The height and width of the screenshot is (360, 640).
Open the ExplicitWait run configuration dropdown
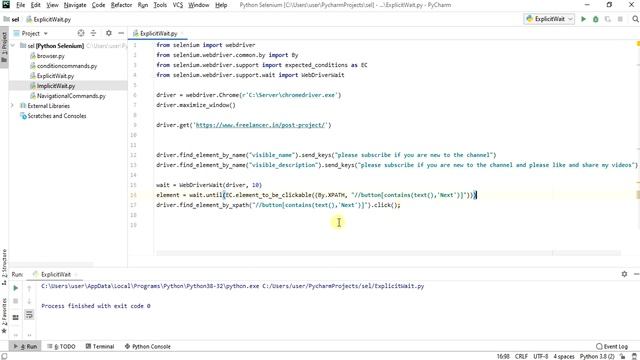549,19
